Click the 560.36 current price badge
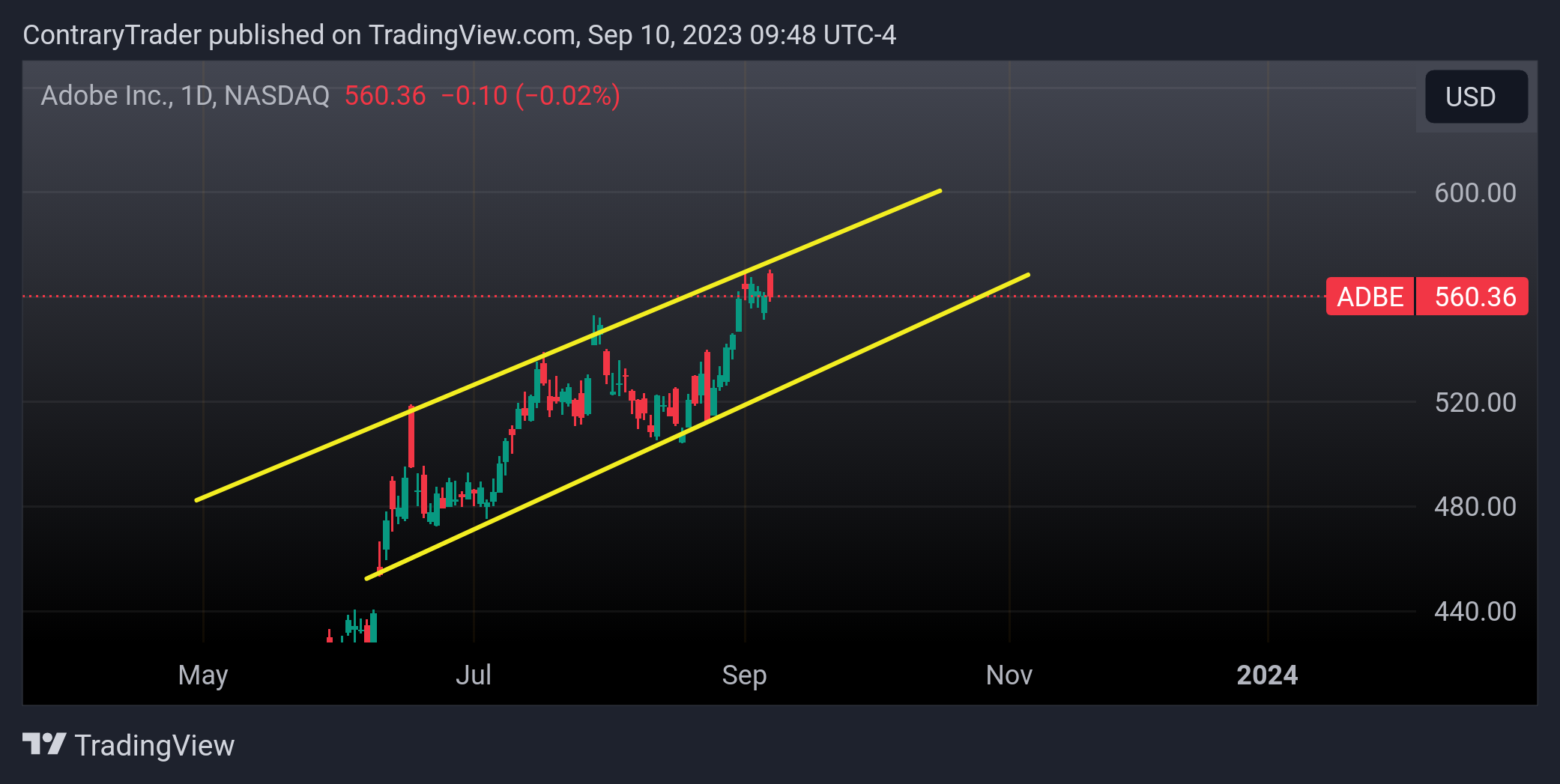 [x=1472, y=297]
